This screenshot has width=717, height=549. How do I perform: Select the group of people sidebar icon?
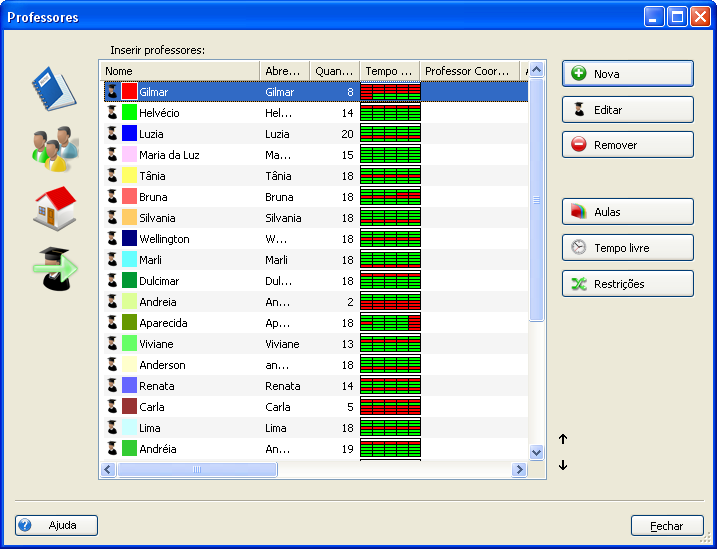(x=52, y=149)
